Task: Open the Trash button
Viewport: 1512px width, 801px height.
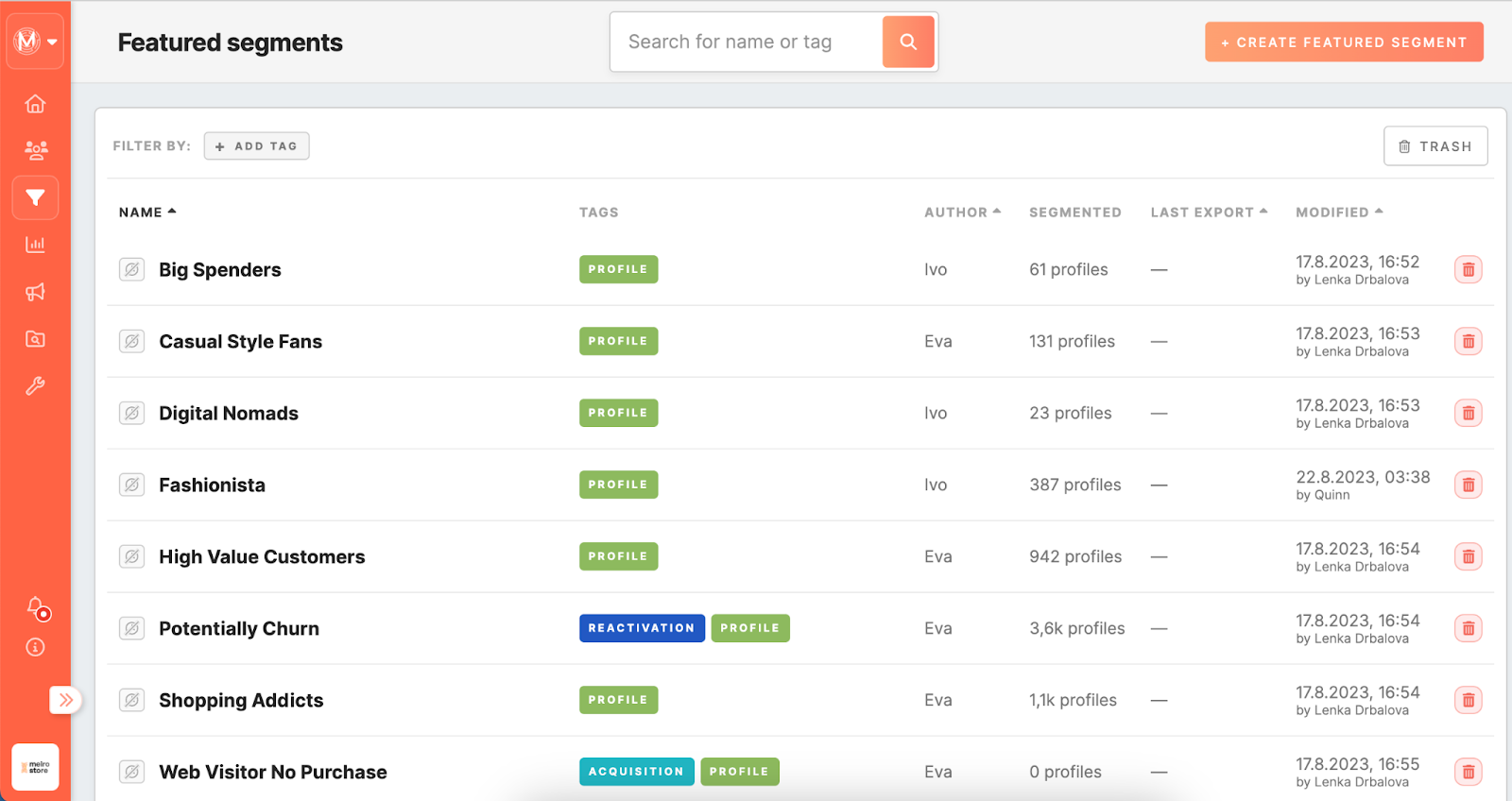Action: tap(1435, 146)
